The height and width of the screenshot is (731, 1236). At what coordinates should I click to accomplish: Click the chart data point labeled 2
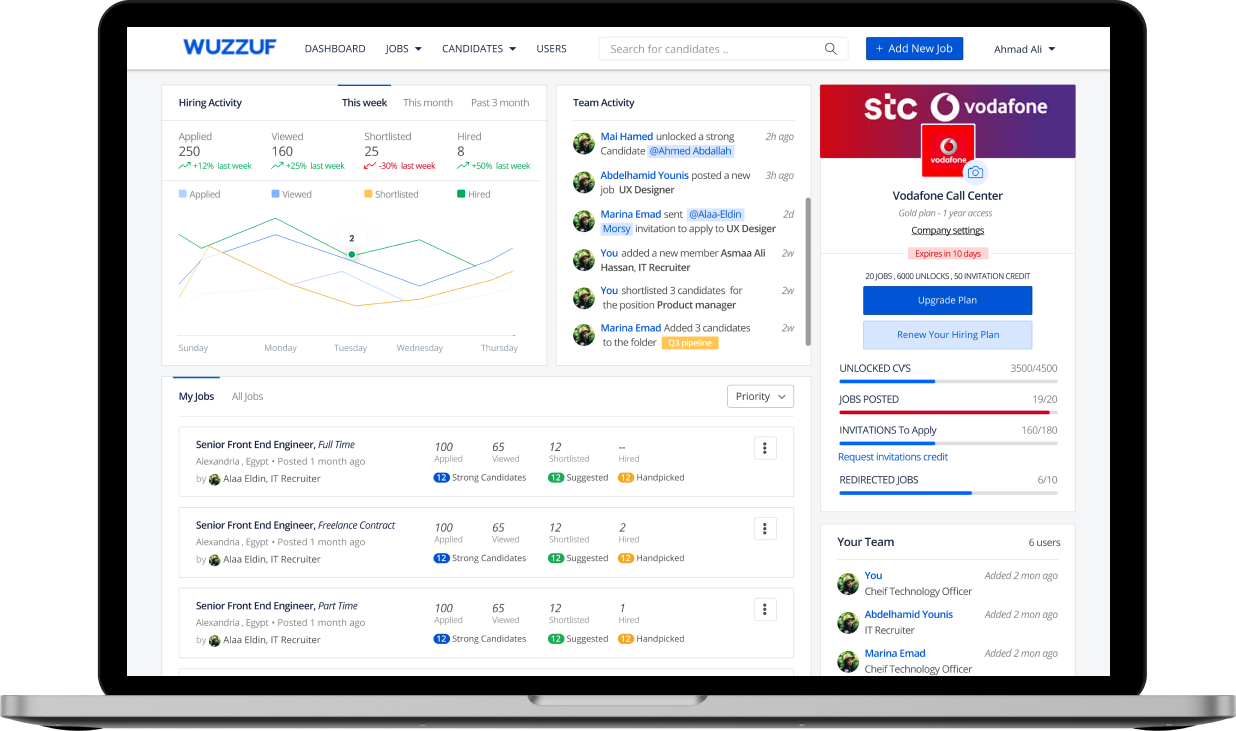click(x=352, y=255)
